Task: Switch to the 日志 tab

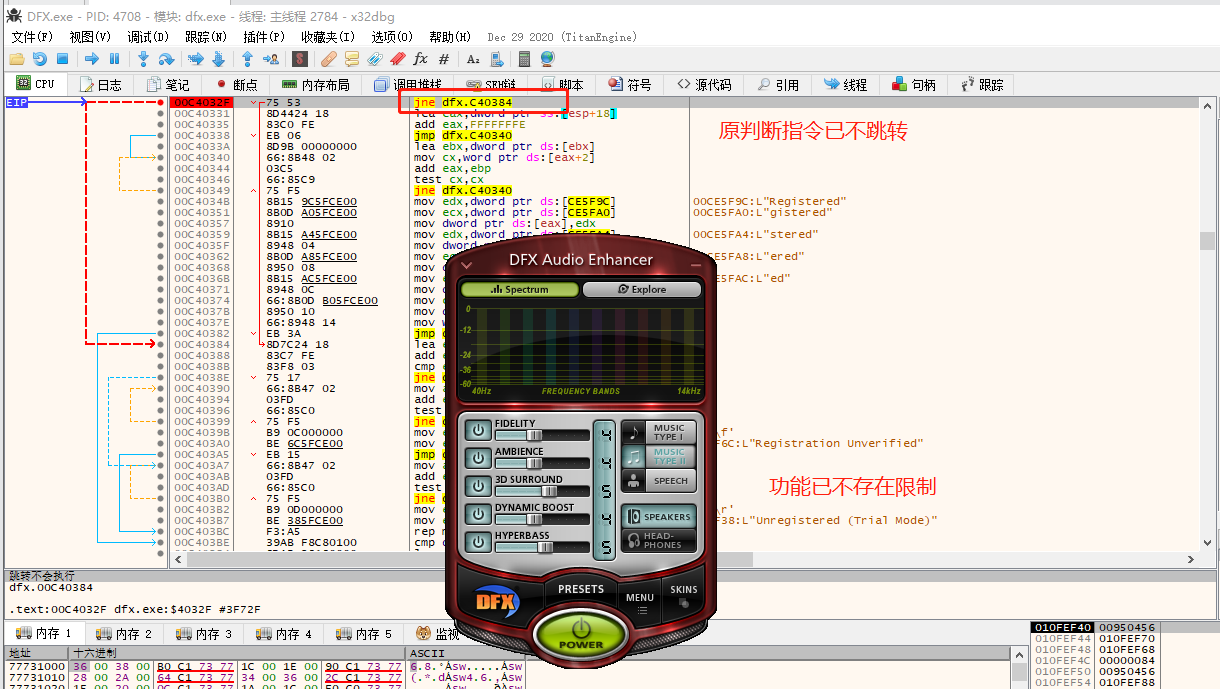Action: 101,85
